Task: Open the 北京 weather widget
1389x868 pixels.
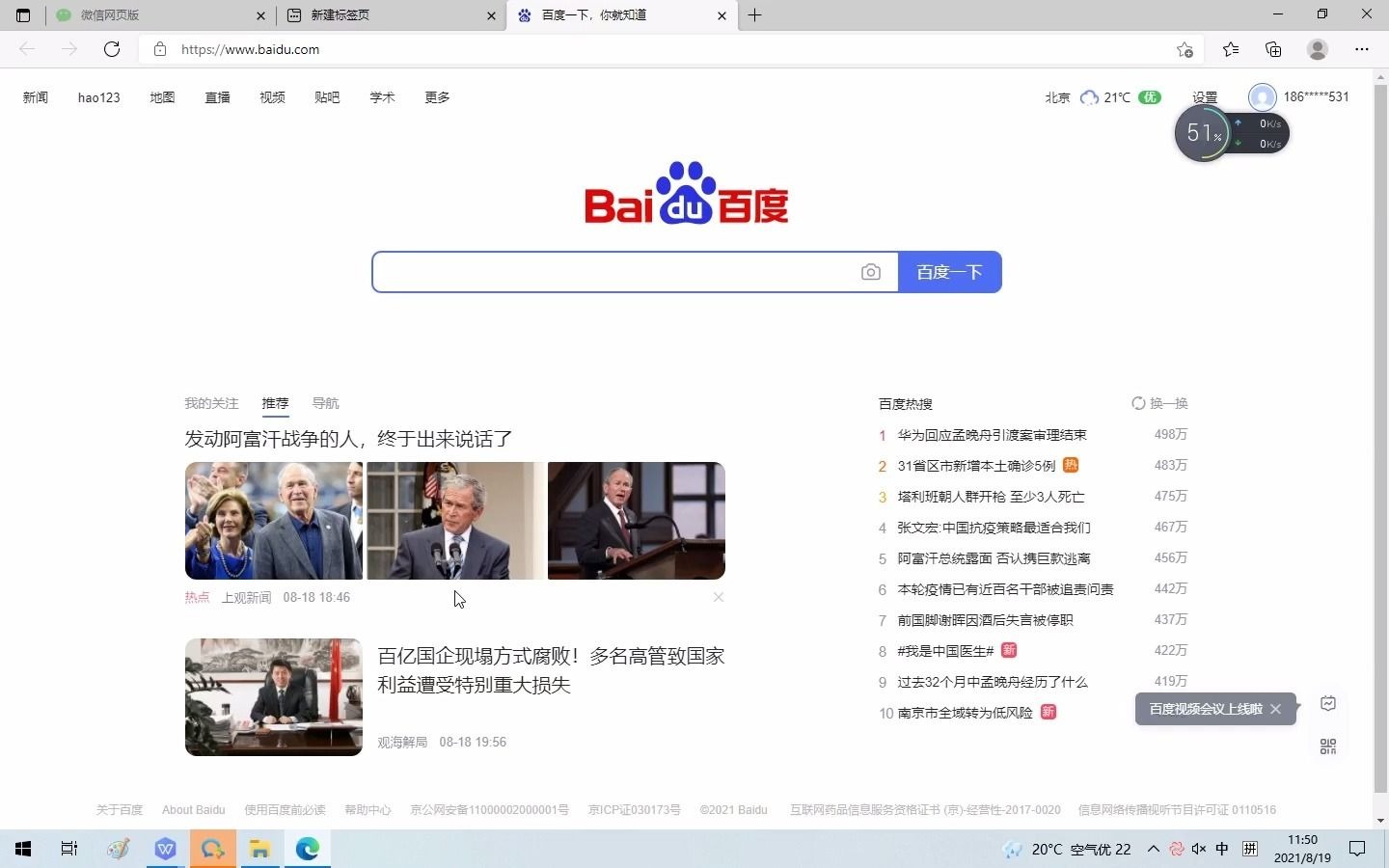Action: [x=1103, y=97]
